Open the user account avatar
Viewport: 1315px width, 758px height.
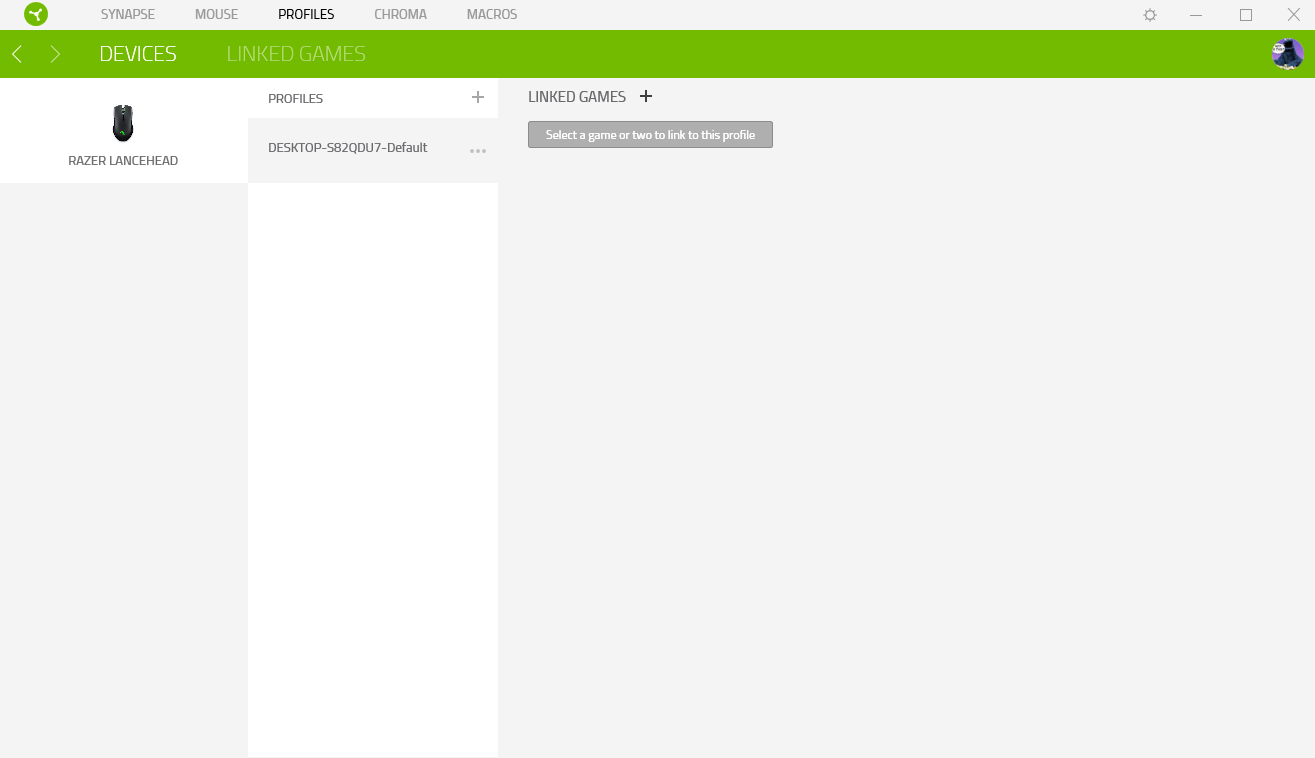point(1287,54)
